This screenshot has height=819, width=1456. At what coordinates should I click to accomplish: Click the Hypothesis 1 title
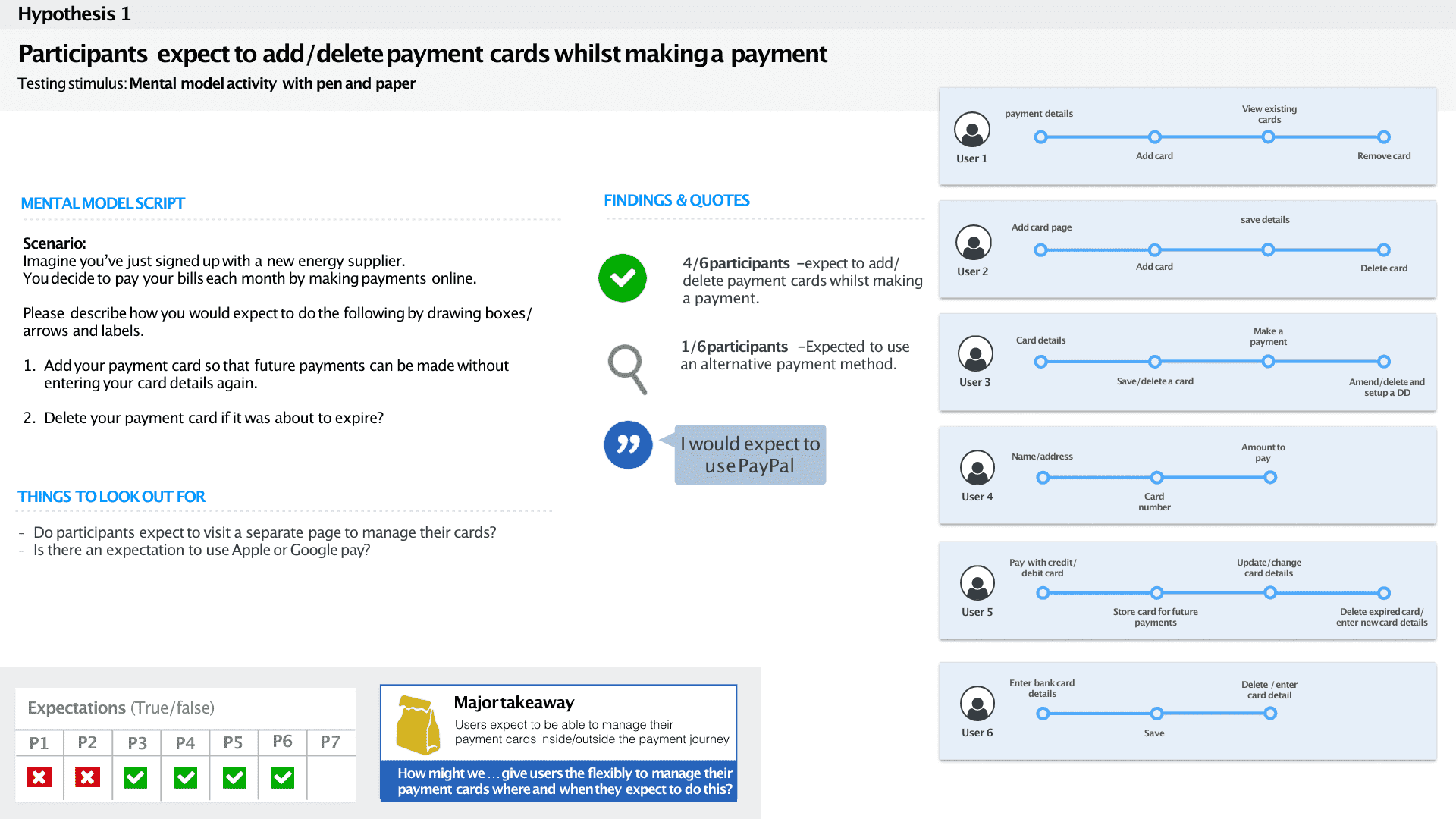coord(74,14)
